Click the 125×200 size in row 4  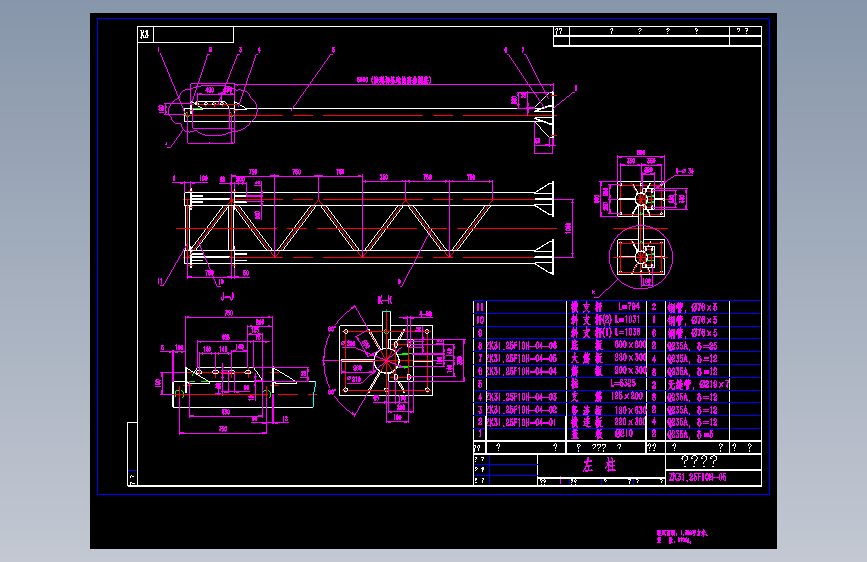[628, 396]
